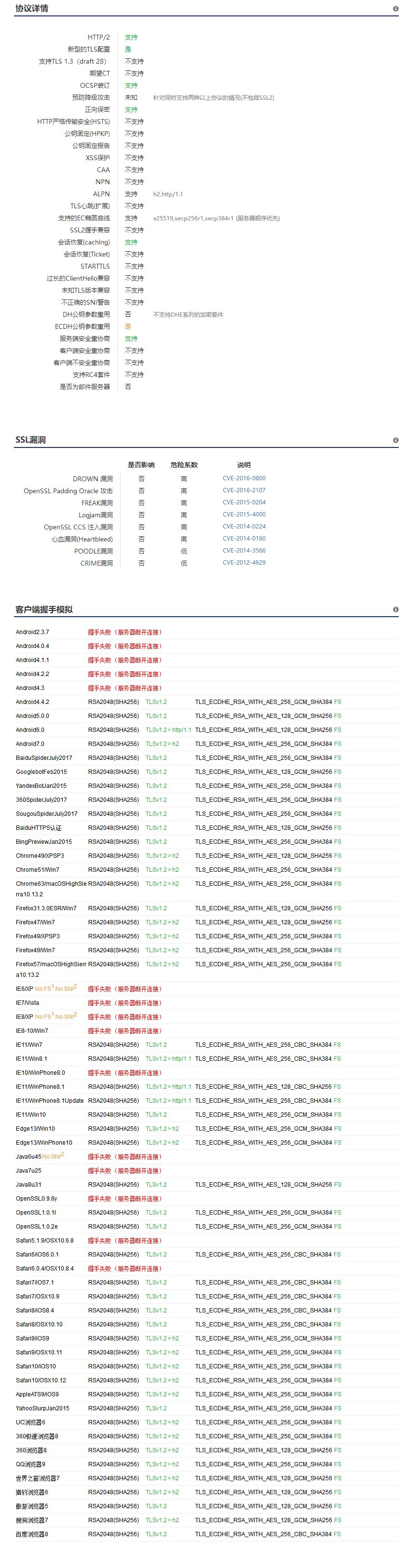Click the 客户端握手模拟 section heading
Image resolution: width=405 pixels, height=1568 pixels.
[44, 609]
